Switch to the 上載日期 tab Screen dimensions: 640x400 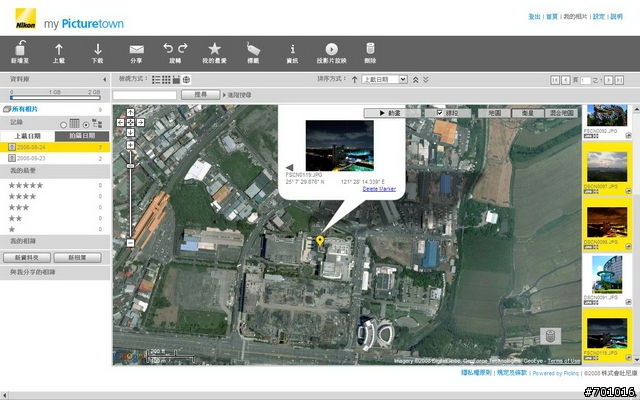click(27, 136)
